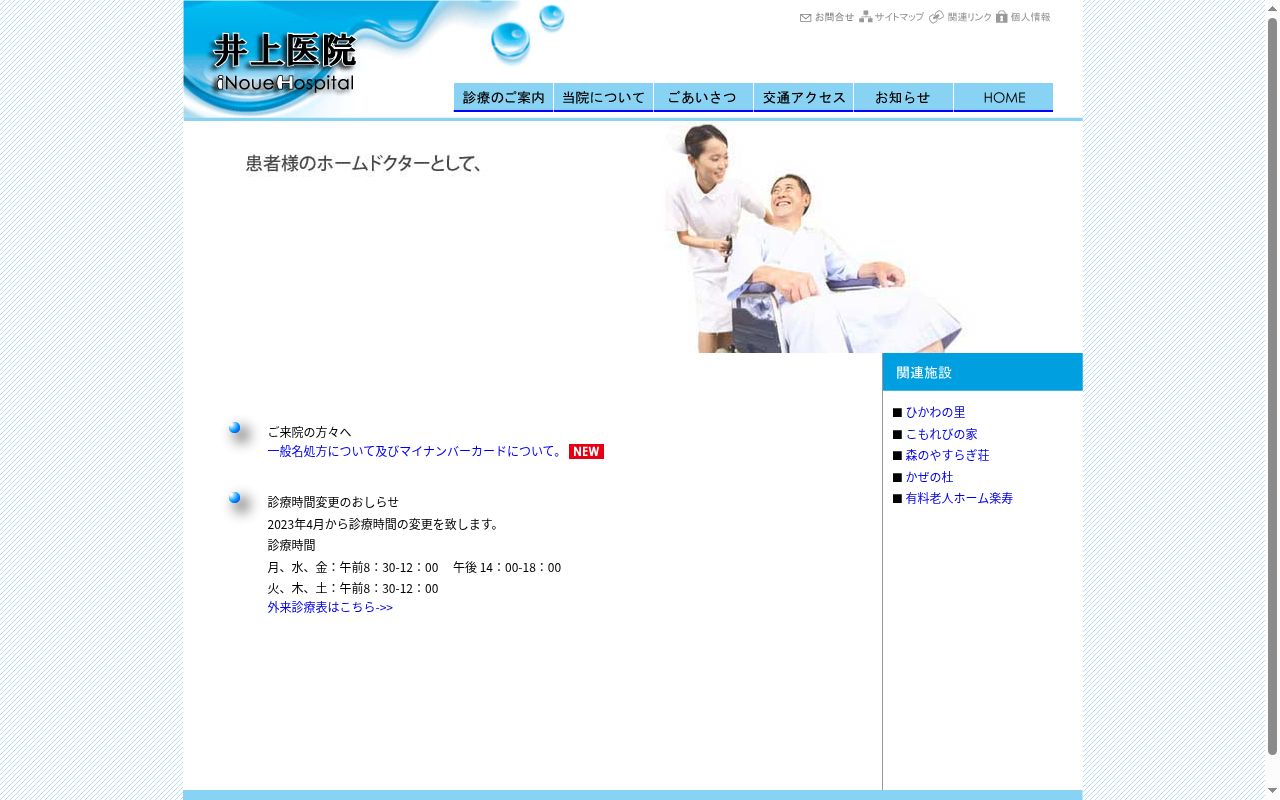Select the 診療のご案内 navigation tab
This screenshot has width=1280, height=800.
click(x=503, y=97)
